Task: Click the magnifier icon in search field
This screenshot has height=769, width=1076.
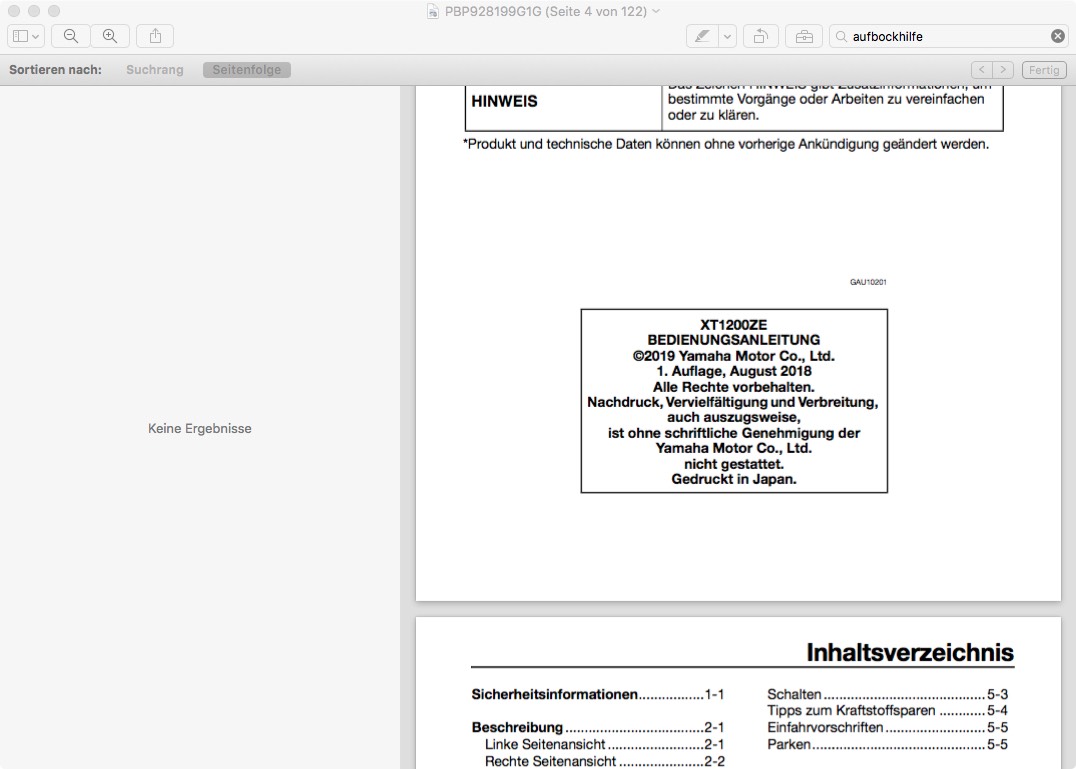Action: pos(841,36)
